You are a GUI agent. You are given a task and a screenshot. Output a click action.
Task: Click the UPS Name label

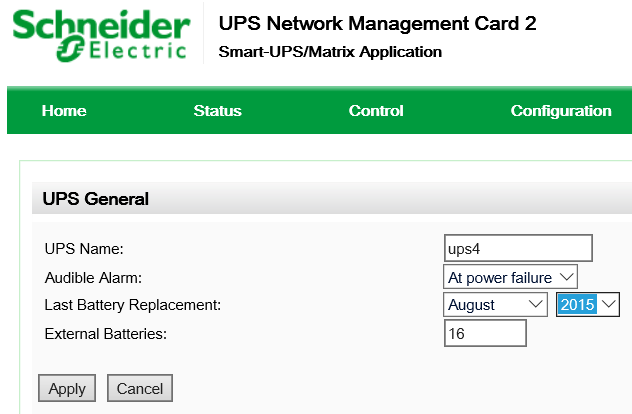[x=84, y=248]
